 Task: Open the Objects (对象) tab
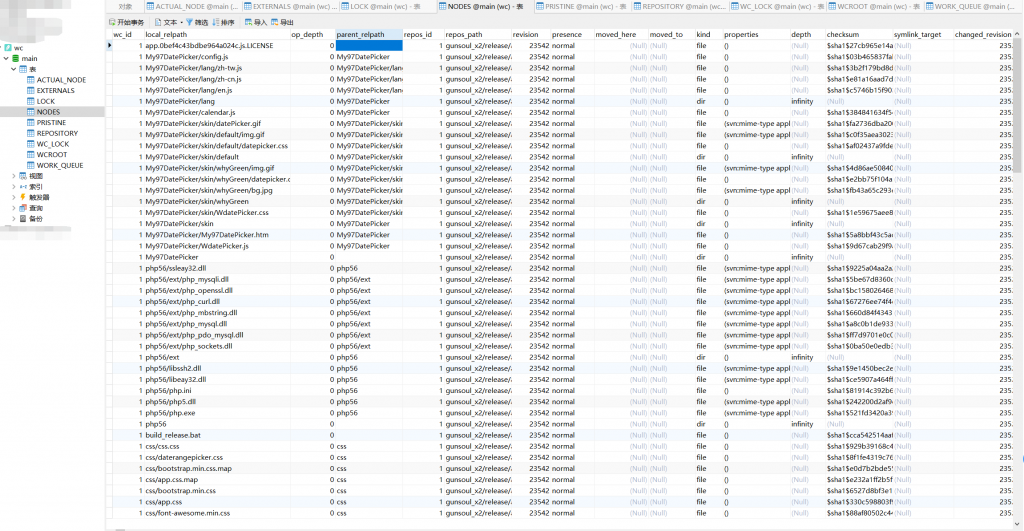(125, 6)
